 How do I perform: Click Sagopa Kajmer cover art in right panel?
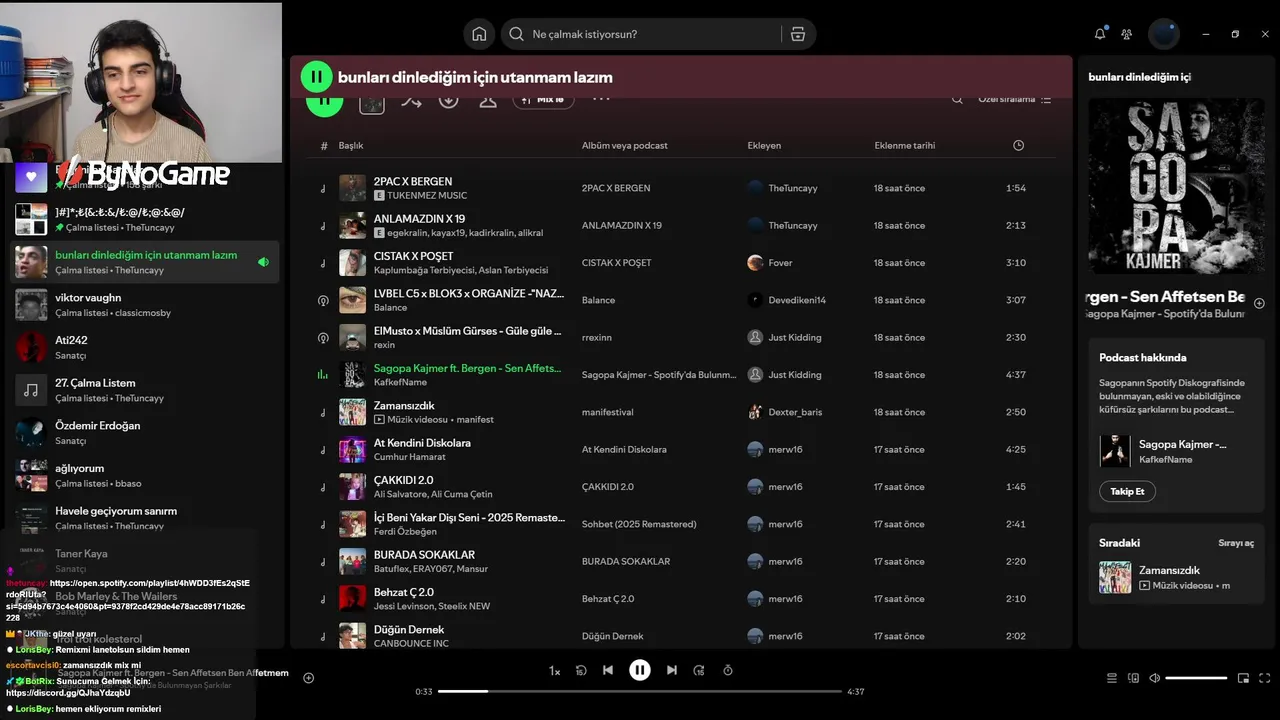(1176, 186)
